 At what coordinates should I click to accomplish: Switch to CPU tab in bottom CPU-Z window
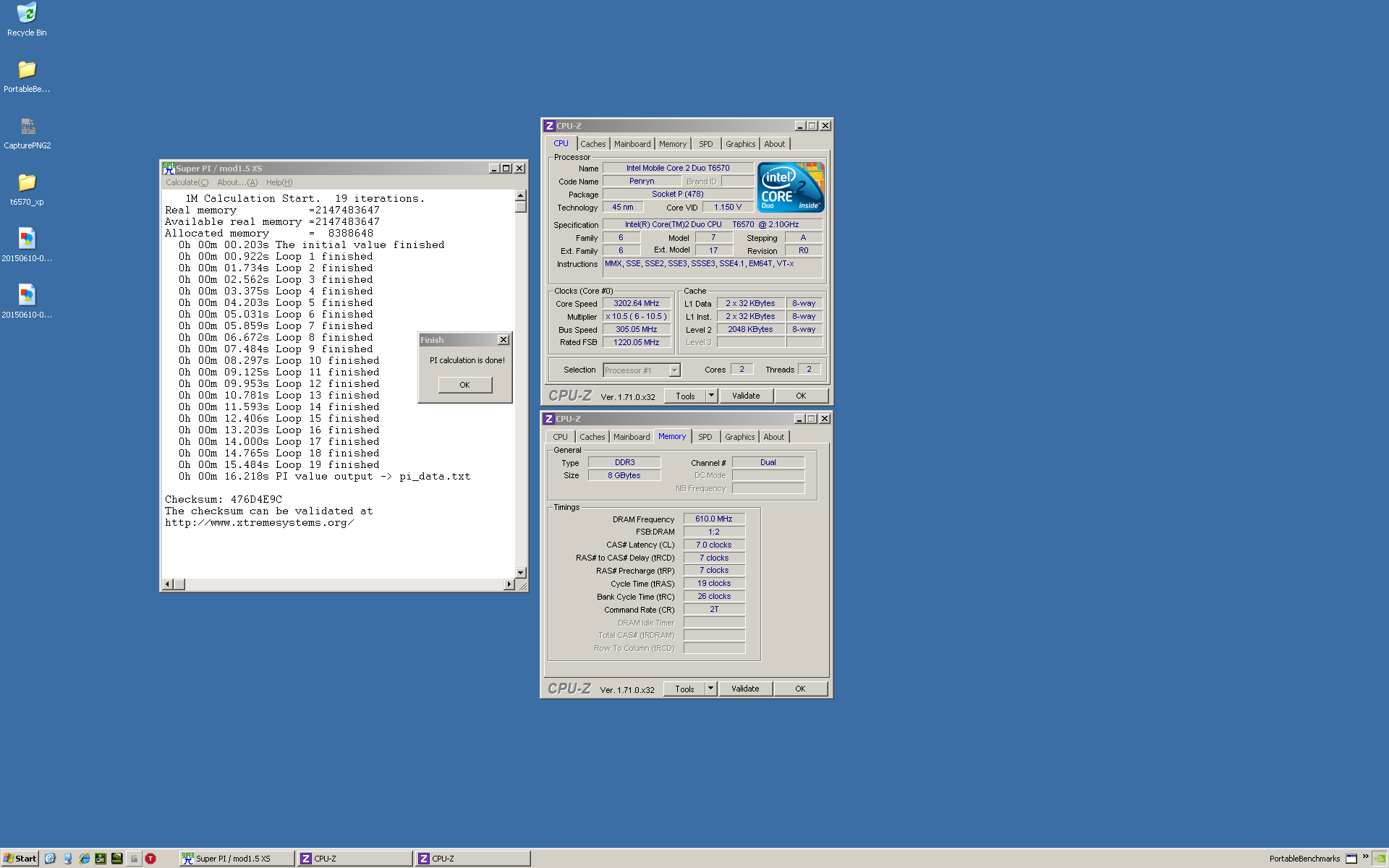click(560, 437)
